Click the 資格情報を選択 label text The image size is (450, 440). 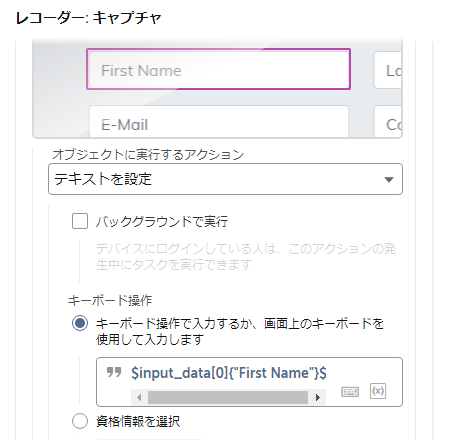(138, 421)
